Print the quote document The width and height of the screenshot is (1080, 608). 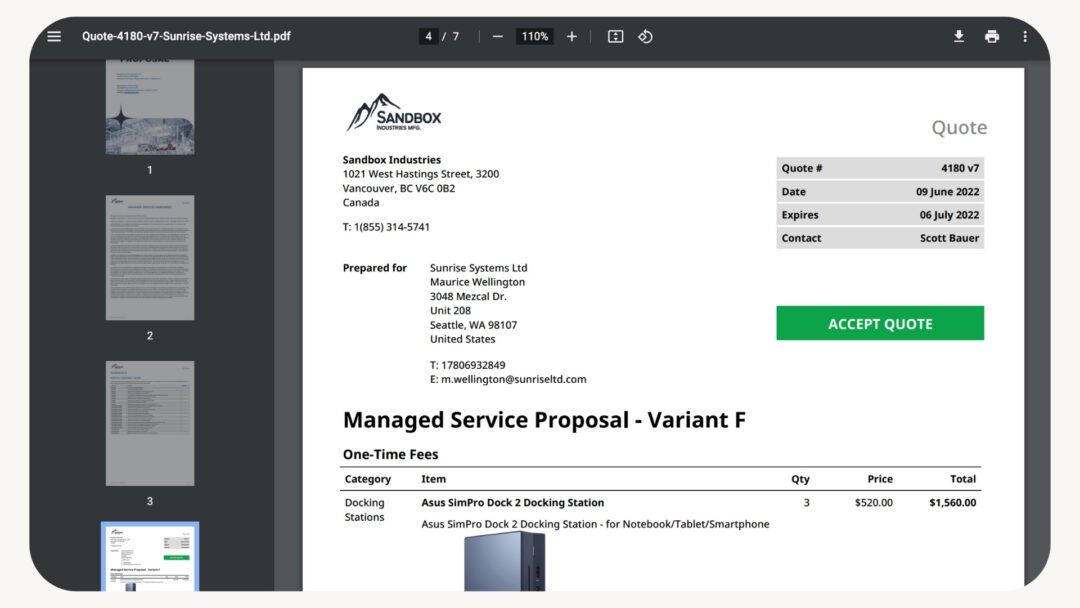pos(992,36)
